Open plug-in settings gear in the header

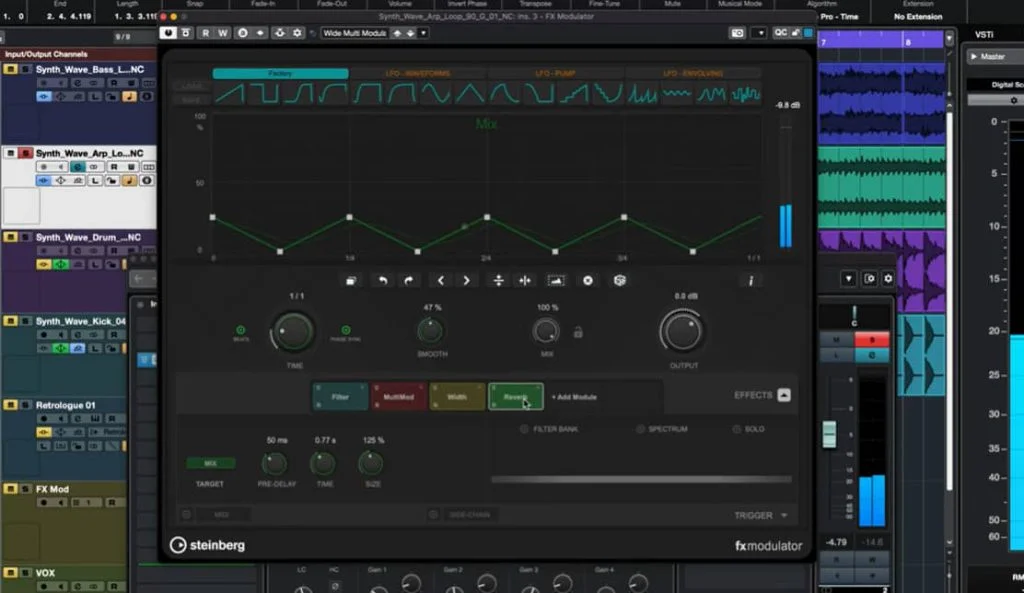[297, 33]
